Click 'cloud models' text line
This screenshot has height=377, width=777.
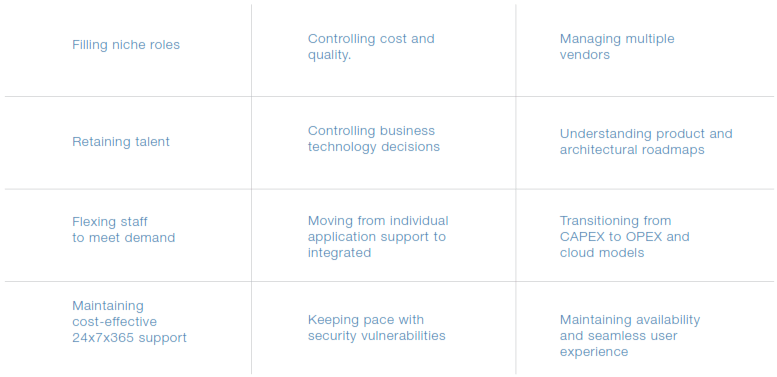[602, 253]
